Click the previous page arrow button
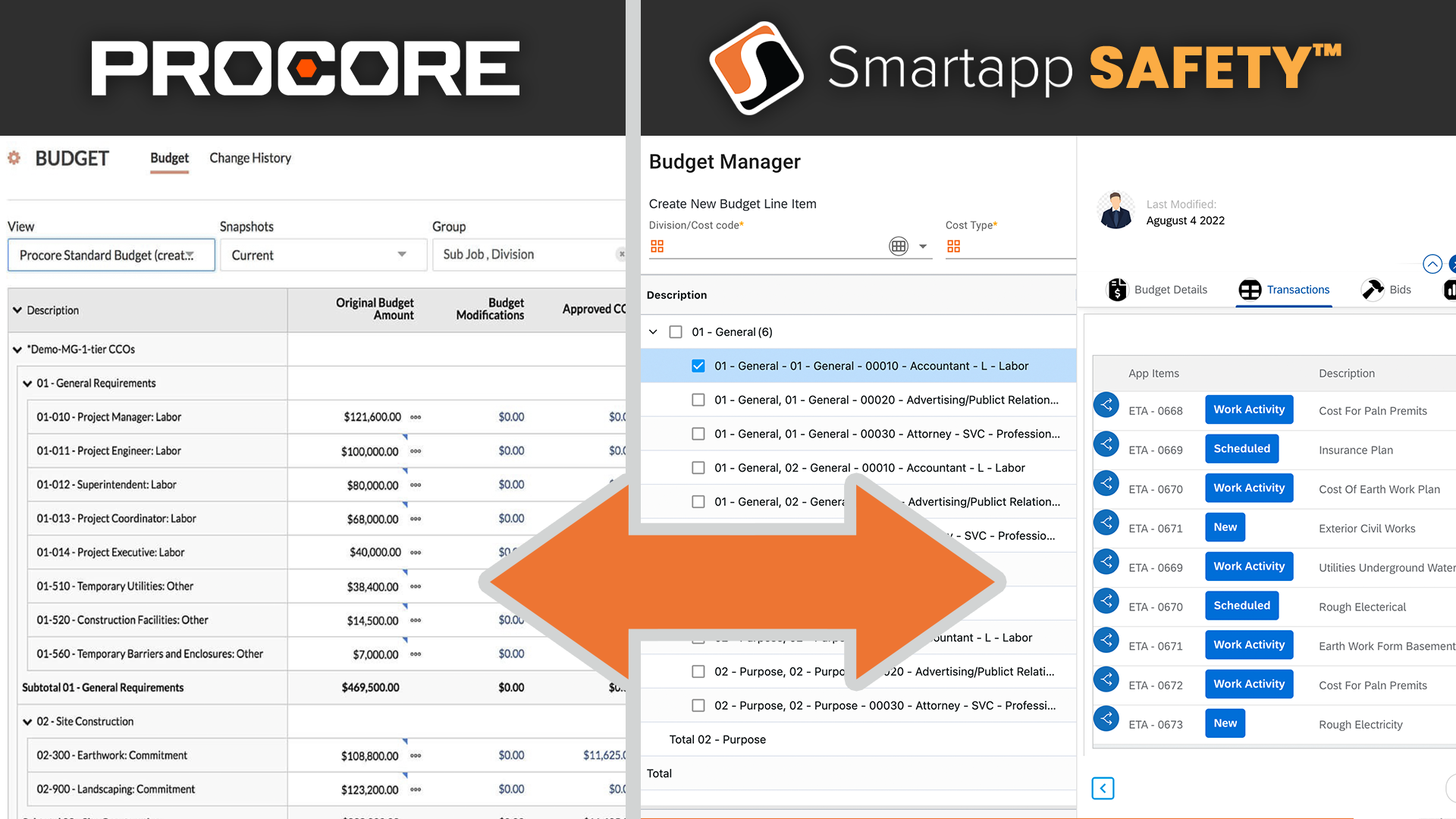 tap(1103, 789)
